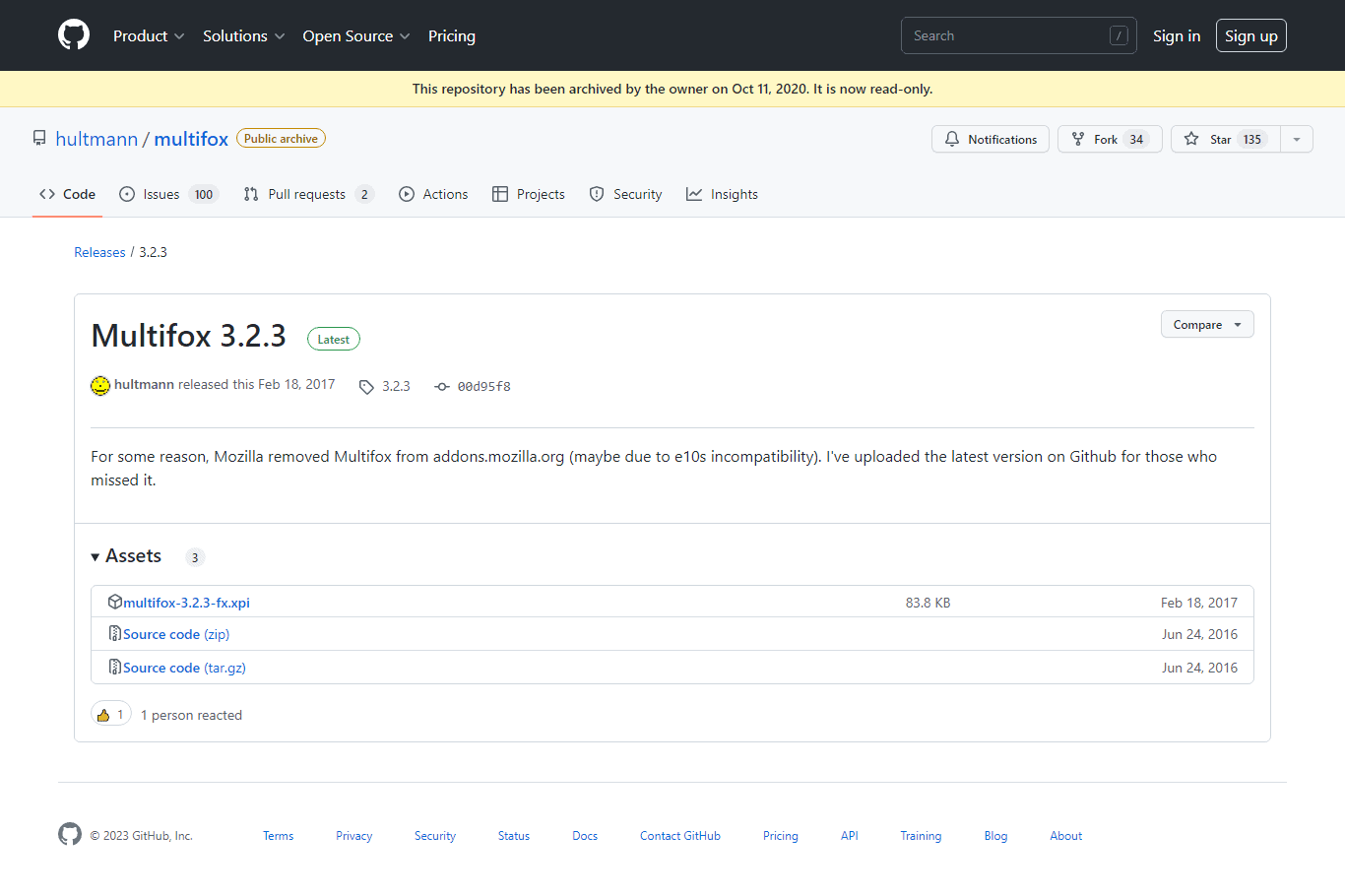This screenshot has height=896, width=1345.
Task: Open the About footer link
Action: [1065, 836]
